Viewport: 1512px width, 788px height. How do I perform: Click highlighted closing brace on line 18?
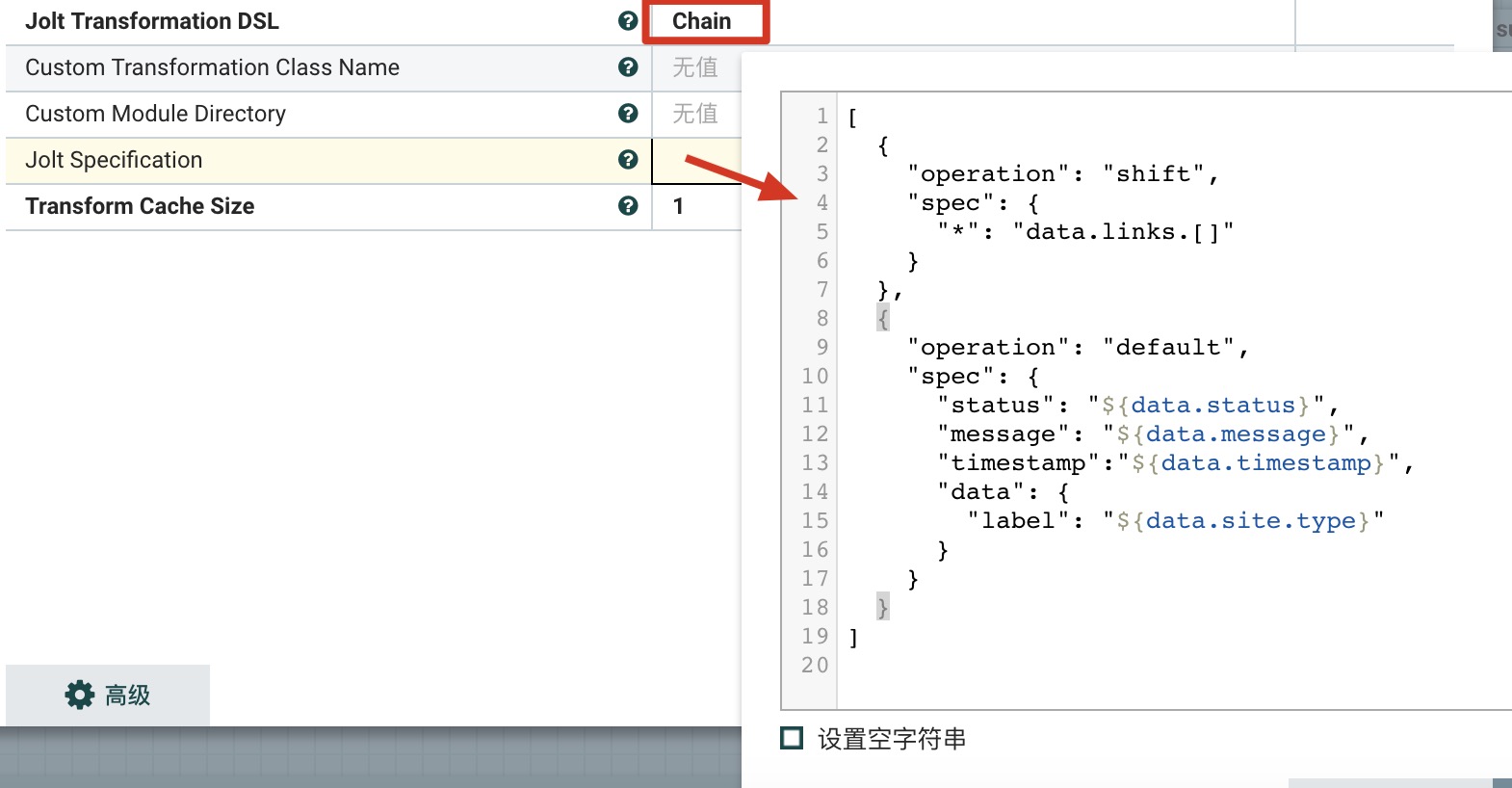883,608
